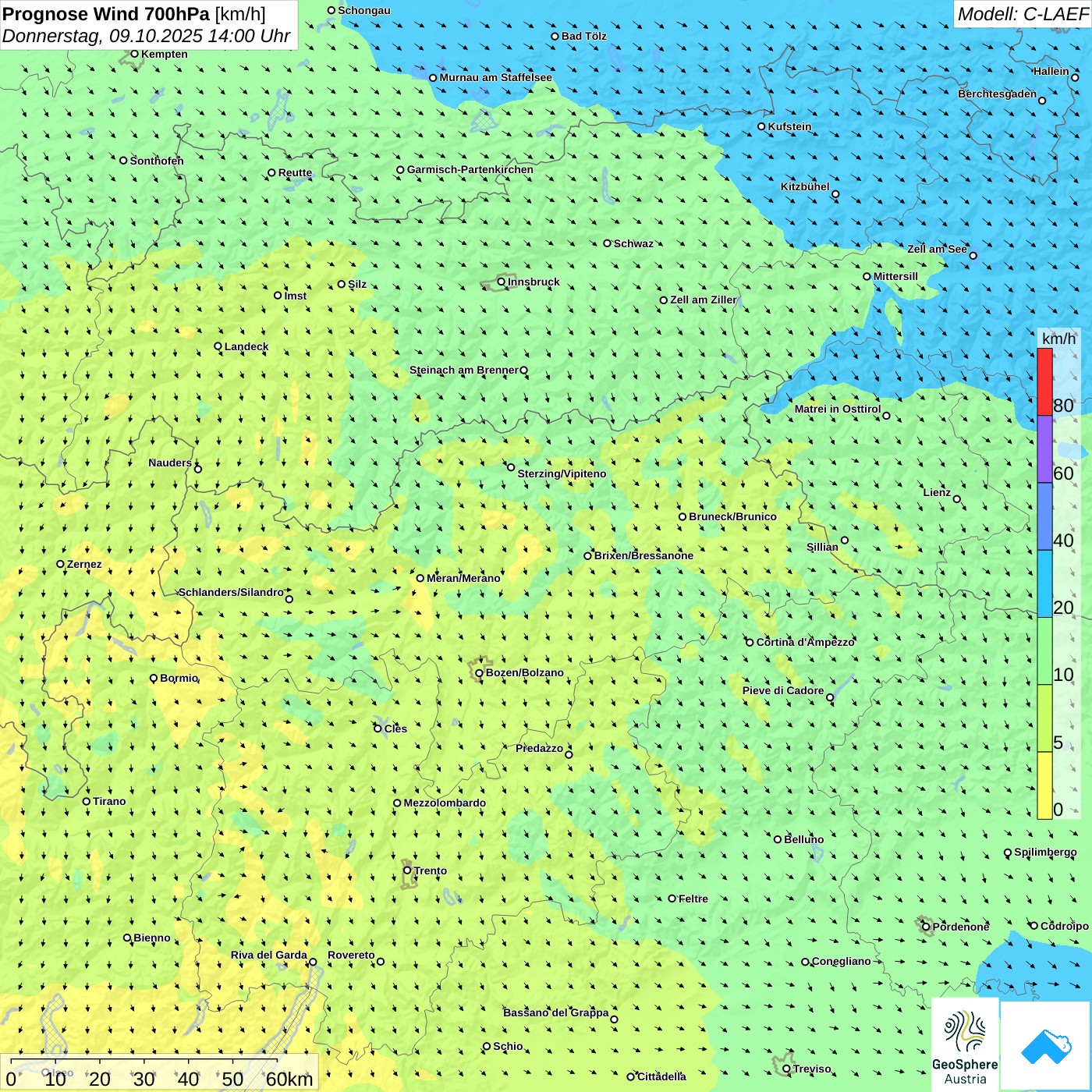The height and width of the screenshot is (1092, 1092).
Task: Click the Trento city marker
Action: (x=407, y=870)
